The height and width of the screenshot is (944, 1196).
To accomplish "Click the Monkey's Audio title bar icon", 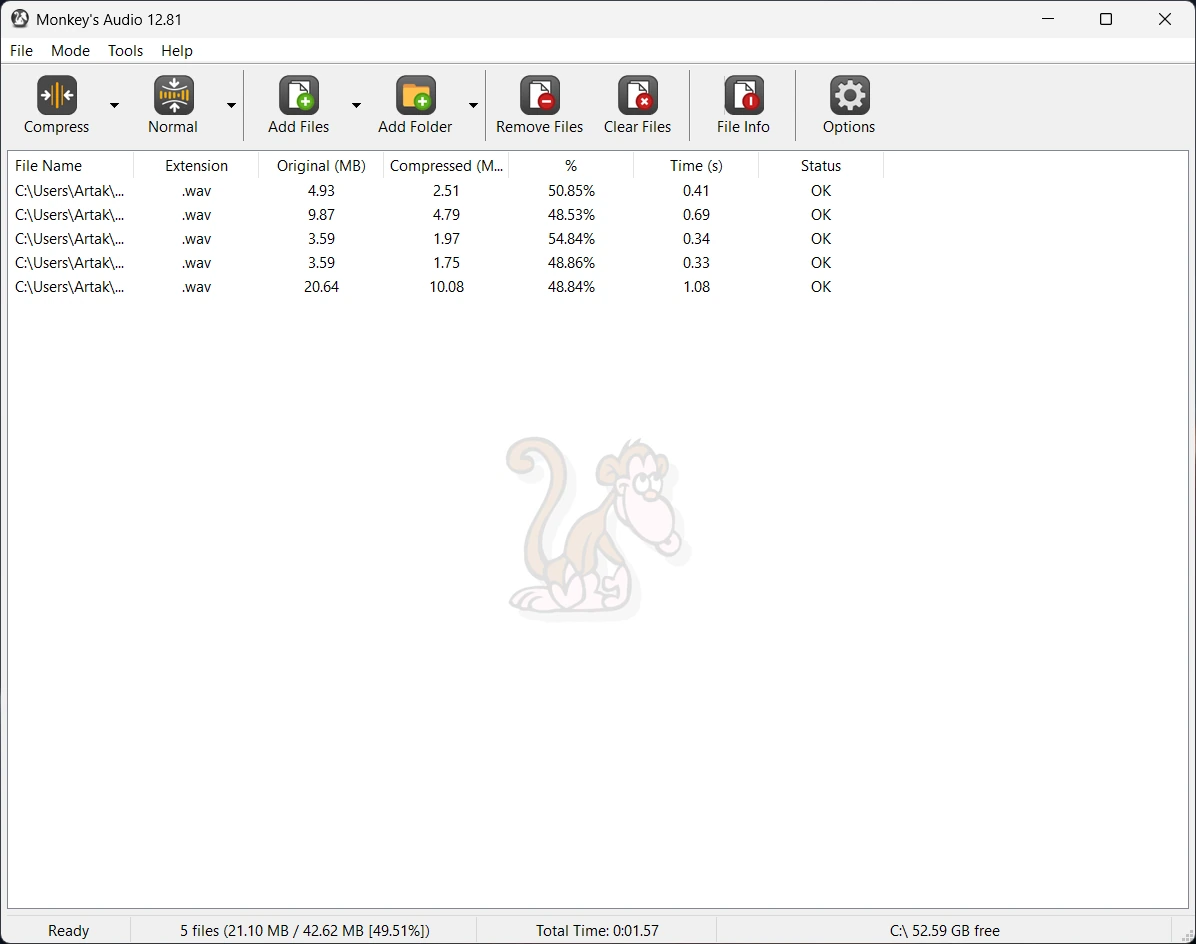I will coord(20,19).
